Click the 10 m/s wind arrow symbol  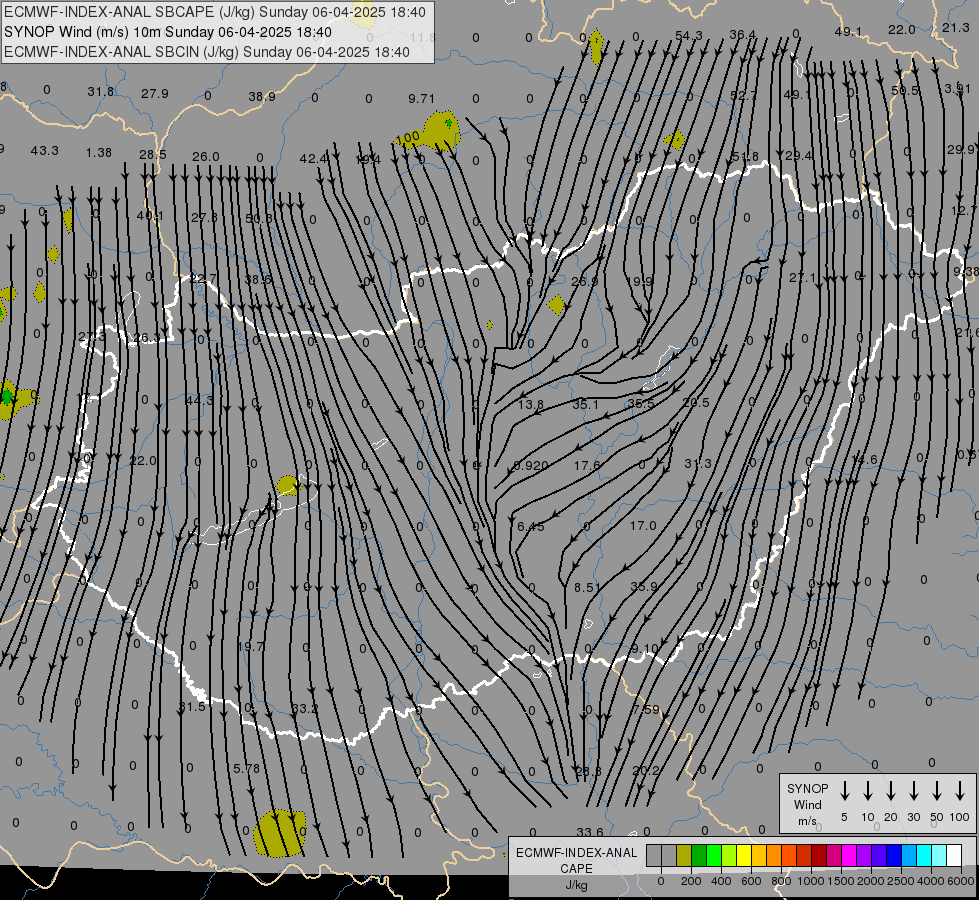tap(868, 791)
